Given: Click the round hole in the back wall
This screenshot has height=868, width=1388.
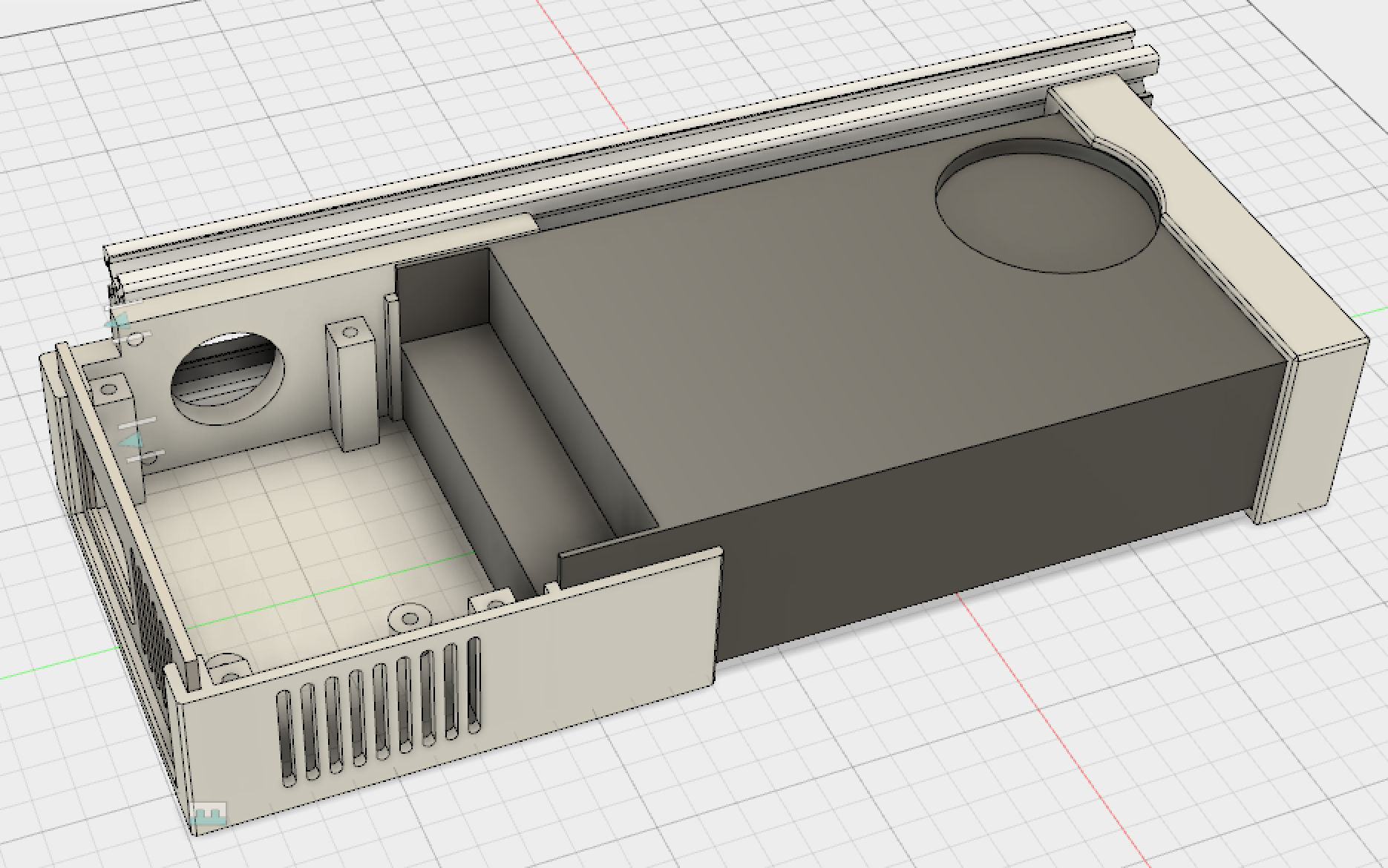Looking at the screenshot, I should pos(227,377).
